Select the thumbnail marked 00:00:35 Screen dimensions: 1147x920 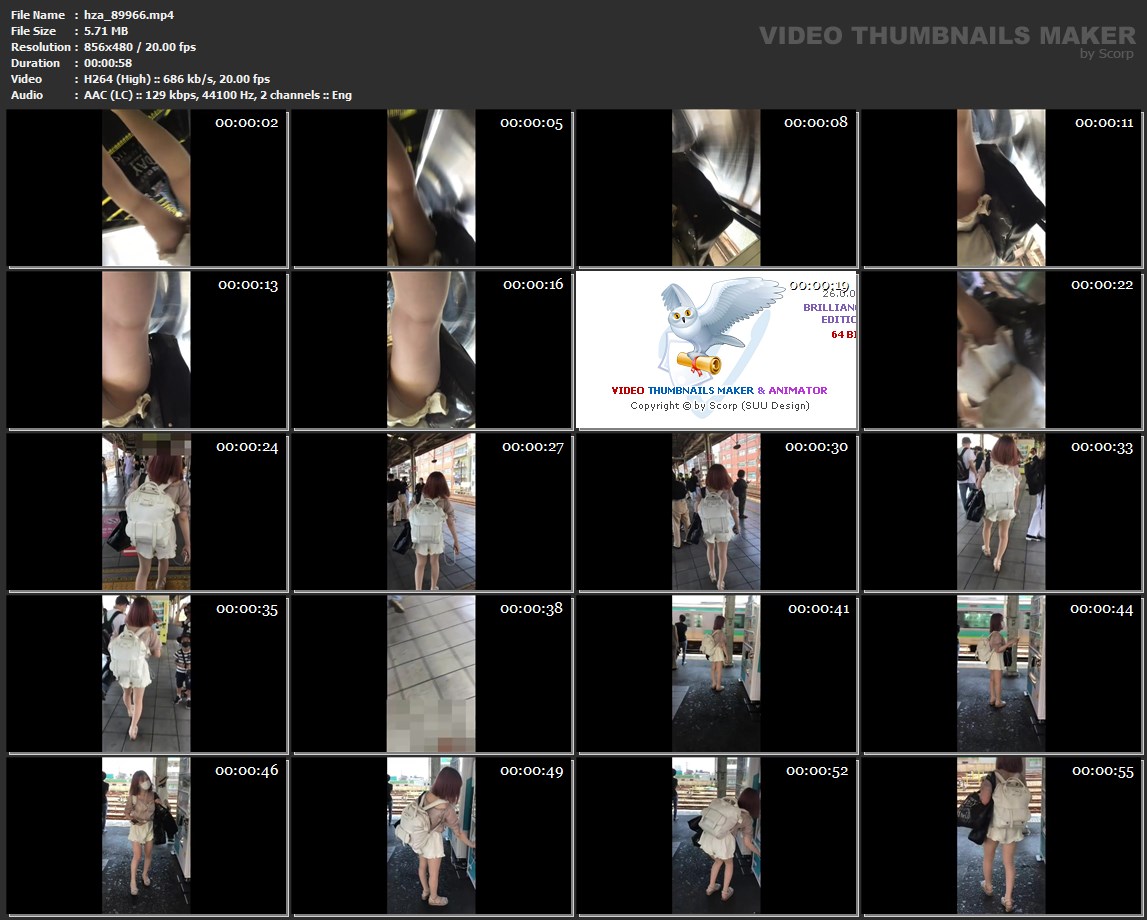[x=146, y=674]
